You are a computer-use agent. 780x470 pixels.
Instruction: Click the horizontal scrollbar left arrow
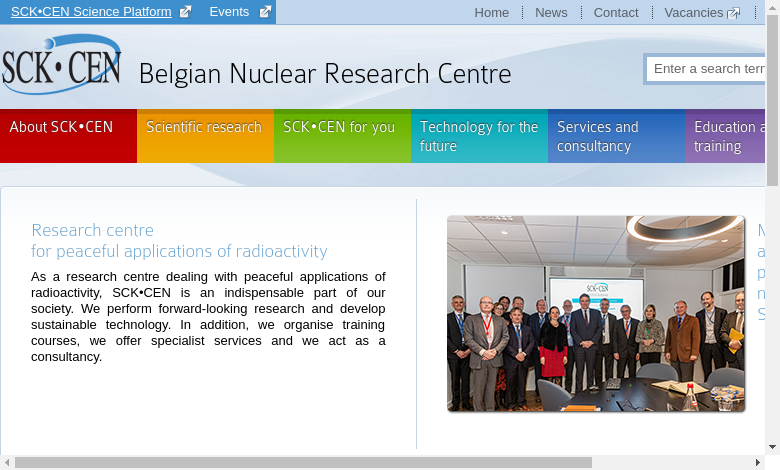coord(7,463)
